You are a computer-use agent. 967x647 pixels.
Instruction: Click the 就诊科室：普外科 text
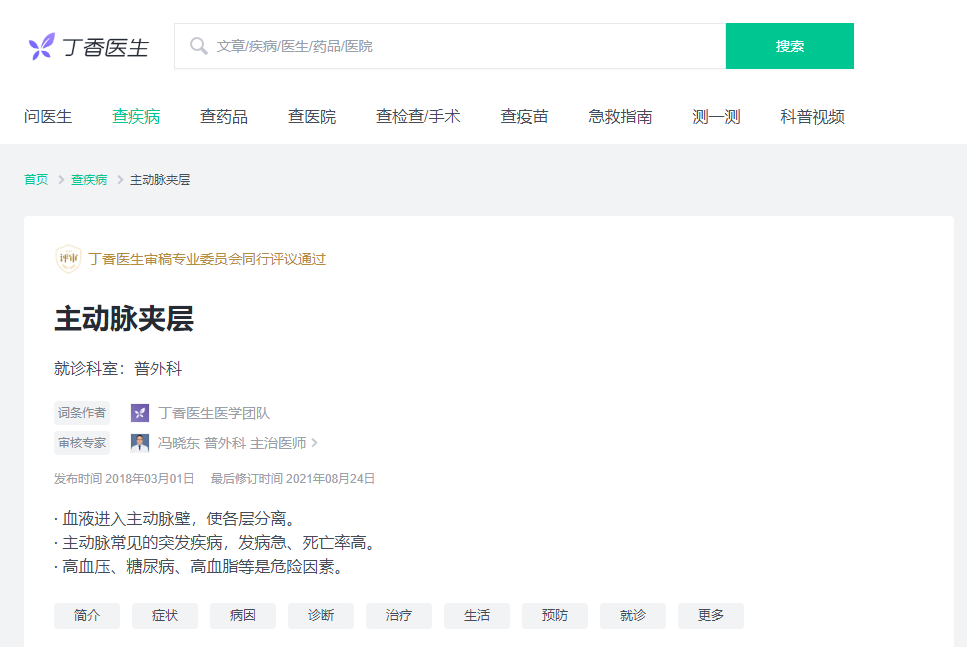pyautogui.click(x=118, y=369)
